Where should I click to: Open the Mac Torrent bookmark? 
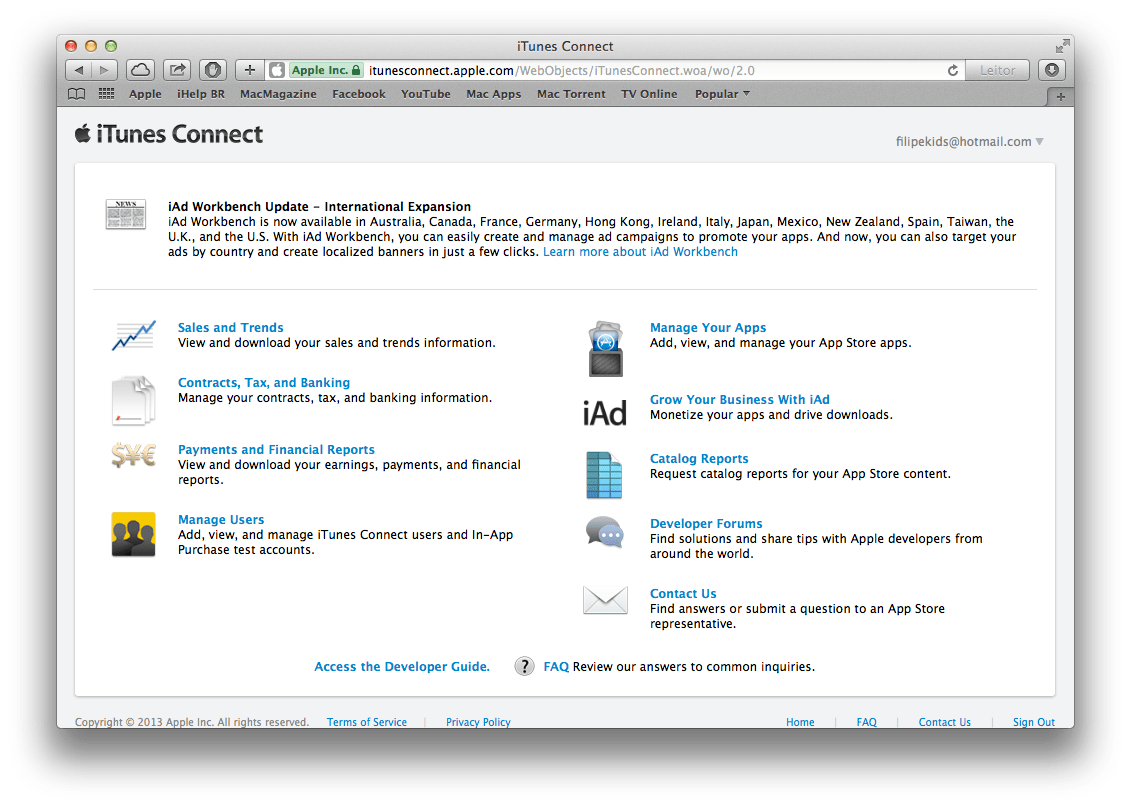(x=571, y=94)
